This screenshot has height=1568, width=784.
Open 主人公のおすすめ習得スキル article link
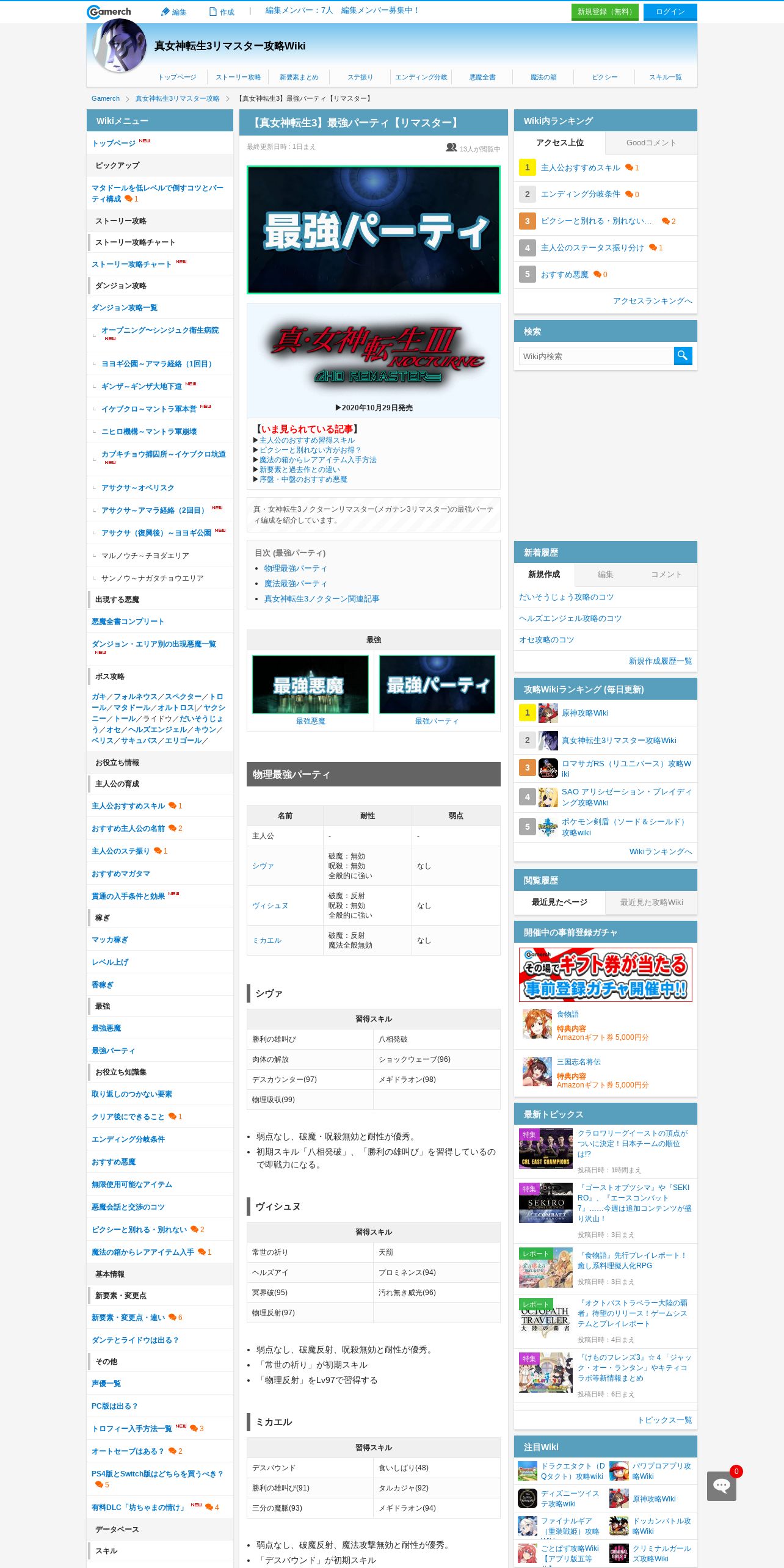[x=307, y=440]
